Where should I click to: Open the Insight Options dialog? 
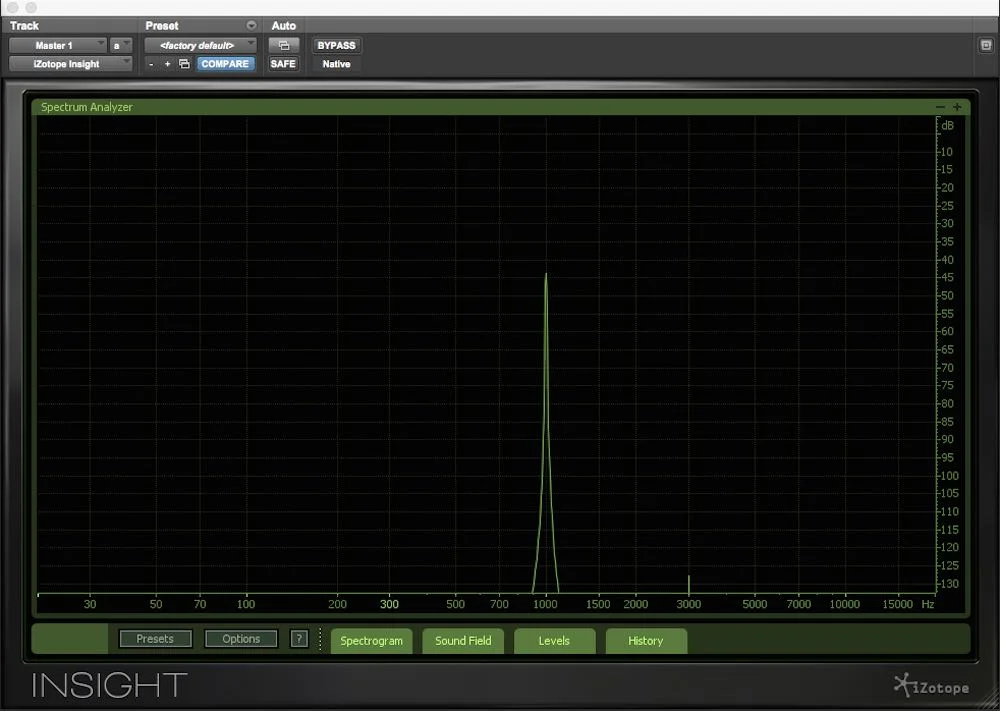pyautogui.click(x=241, y=639)
